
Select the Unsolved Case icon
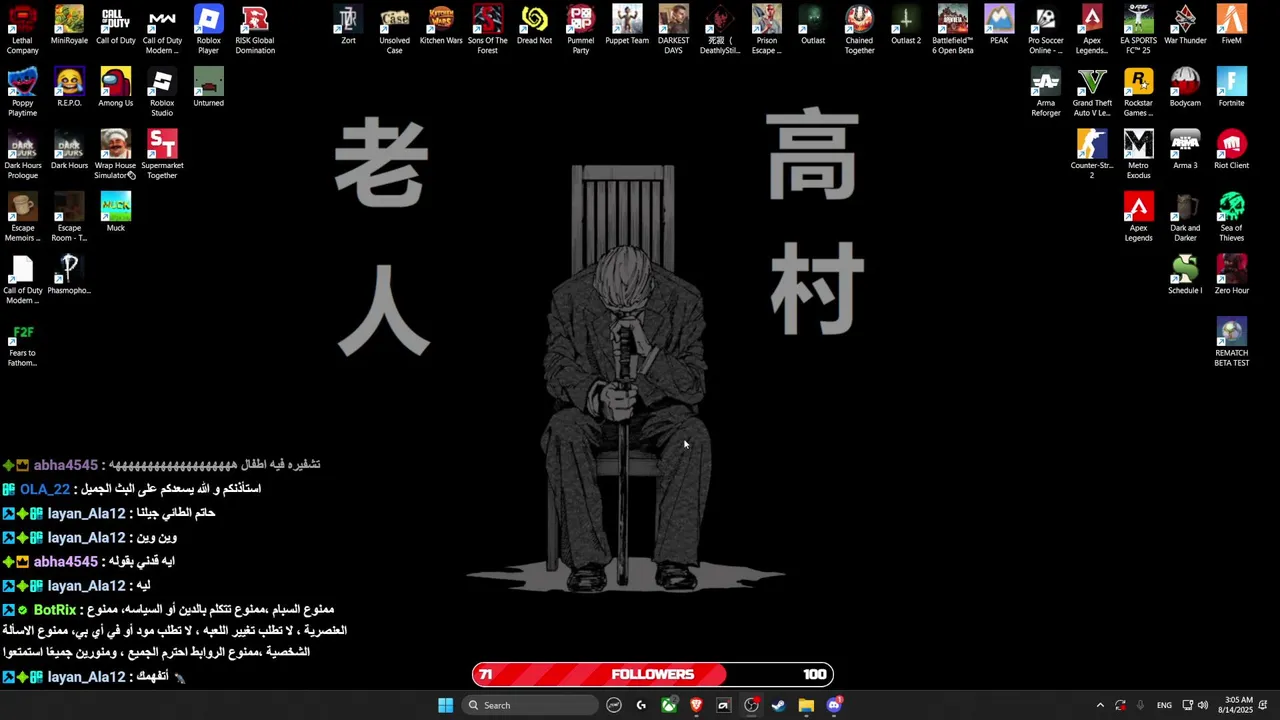[394, 30]
